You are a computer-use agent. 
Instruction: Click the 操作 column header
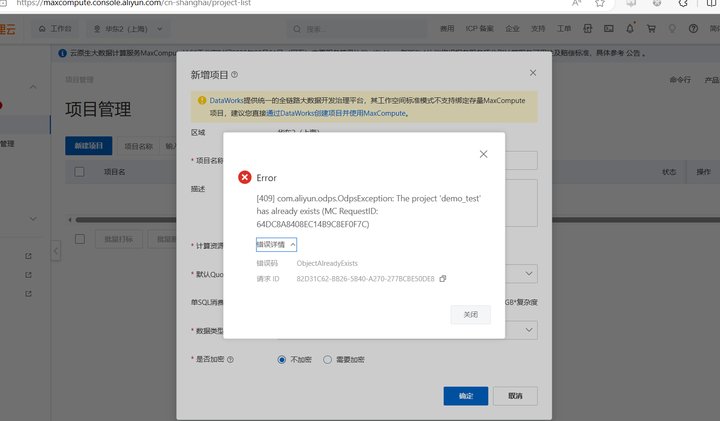pos(703,172)
